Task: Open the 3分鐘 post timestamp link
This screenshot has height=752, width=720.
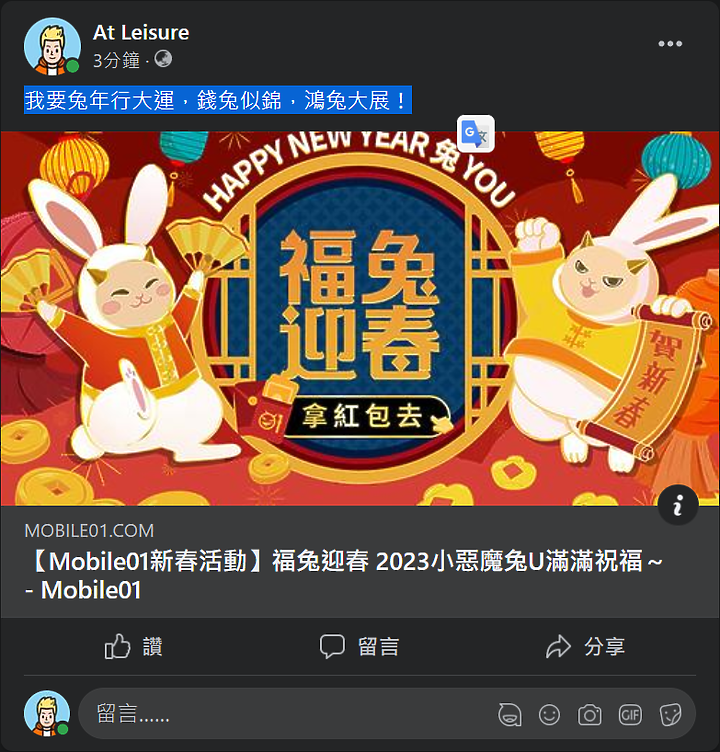Action: (116, 60)
